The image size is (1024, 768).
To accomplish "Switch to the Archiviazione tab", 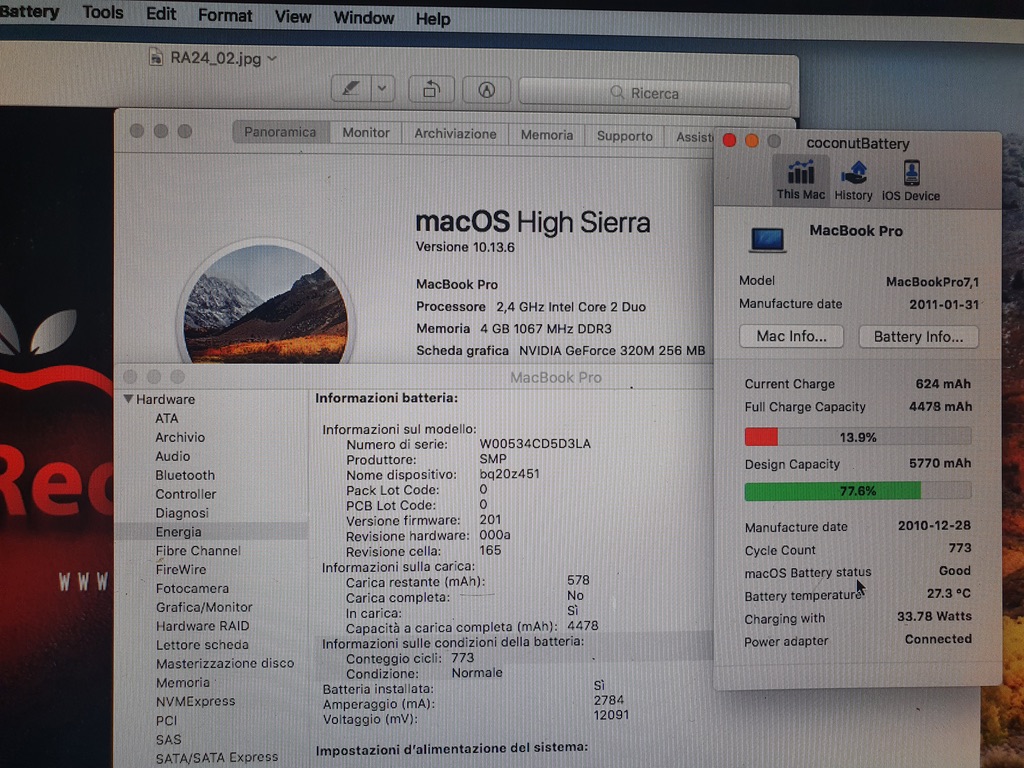I will pyautogui.click(x=455, y=134).
